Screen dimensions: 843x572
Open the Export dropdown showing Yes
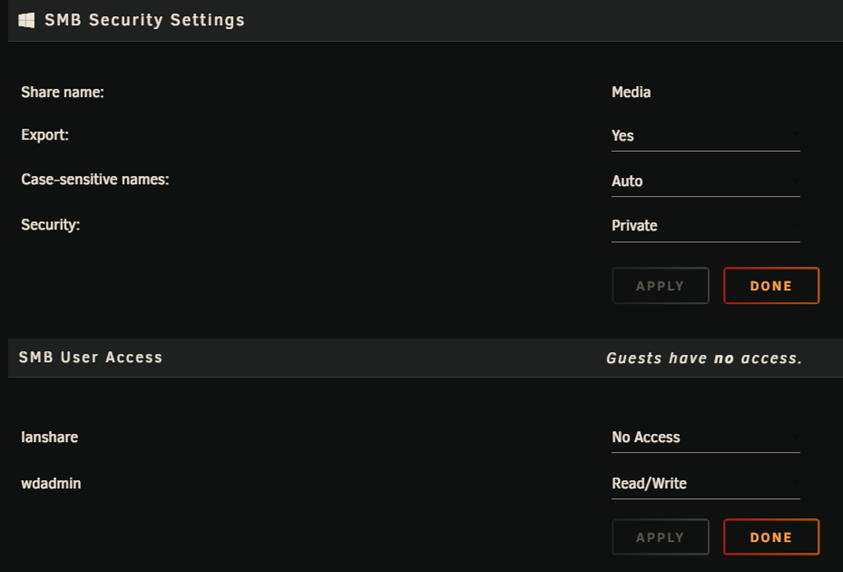(x=705, y=136)
